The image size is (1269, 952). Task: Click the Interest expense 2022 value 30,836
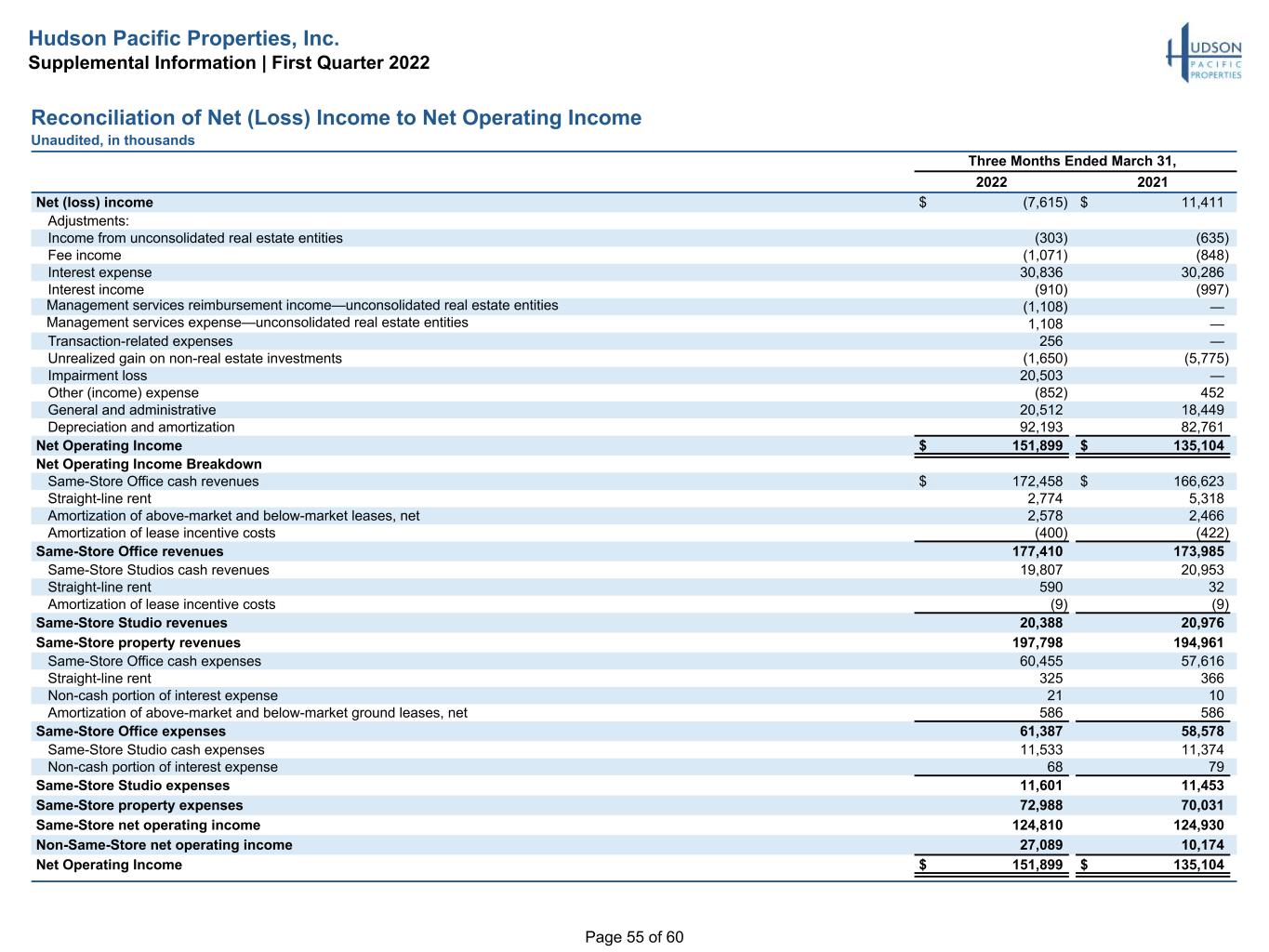click(1041, 272)
